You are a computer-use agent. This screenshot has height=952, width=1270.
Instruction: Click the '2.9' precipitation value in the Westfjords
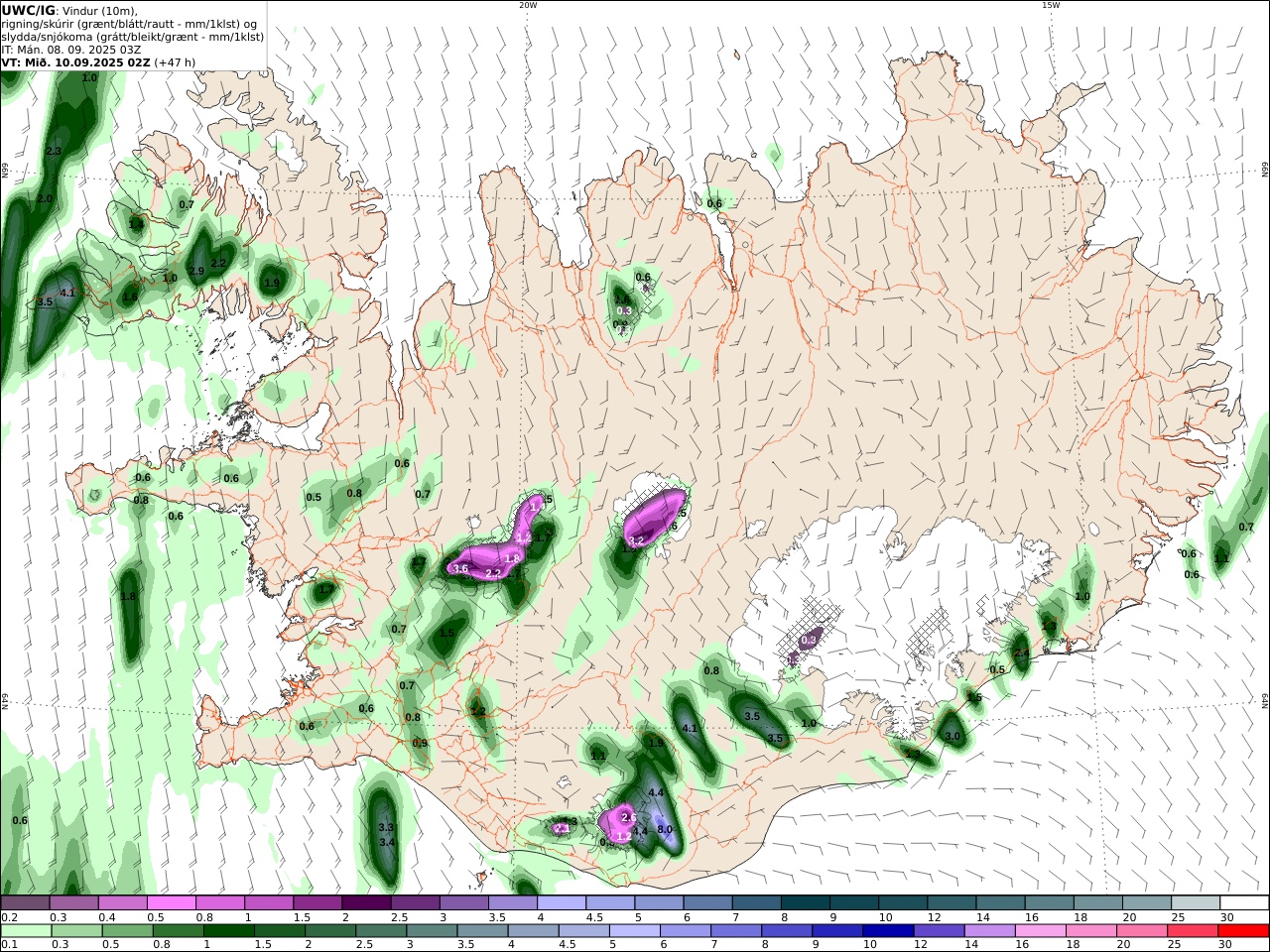pyautogui.click(x=196, y=271)
